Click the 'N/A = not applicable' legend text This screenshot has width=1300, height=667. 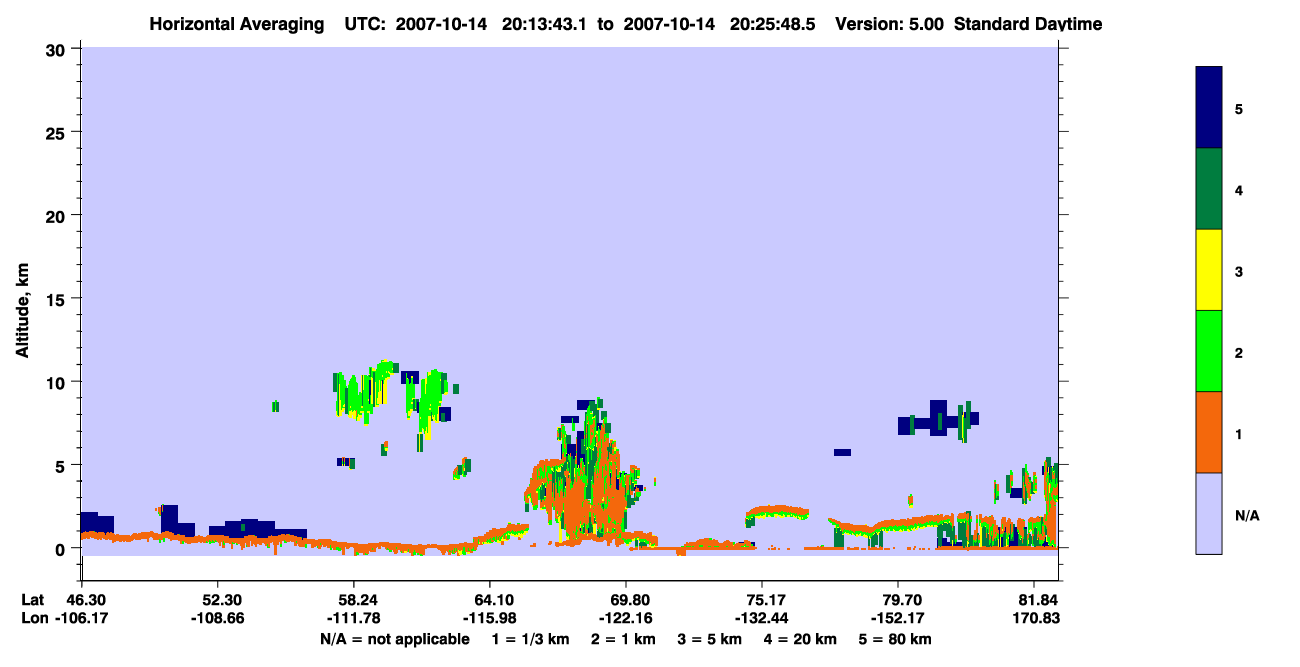(x=394, y=639)
